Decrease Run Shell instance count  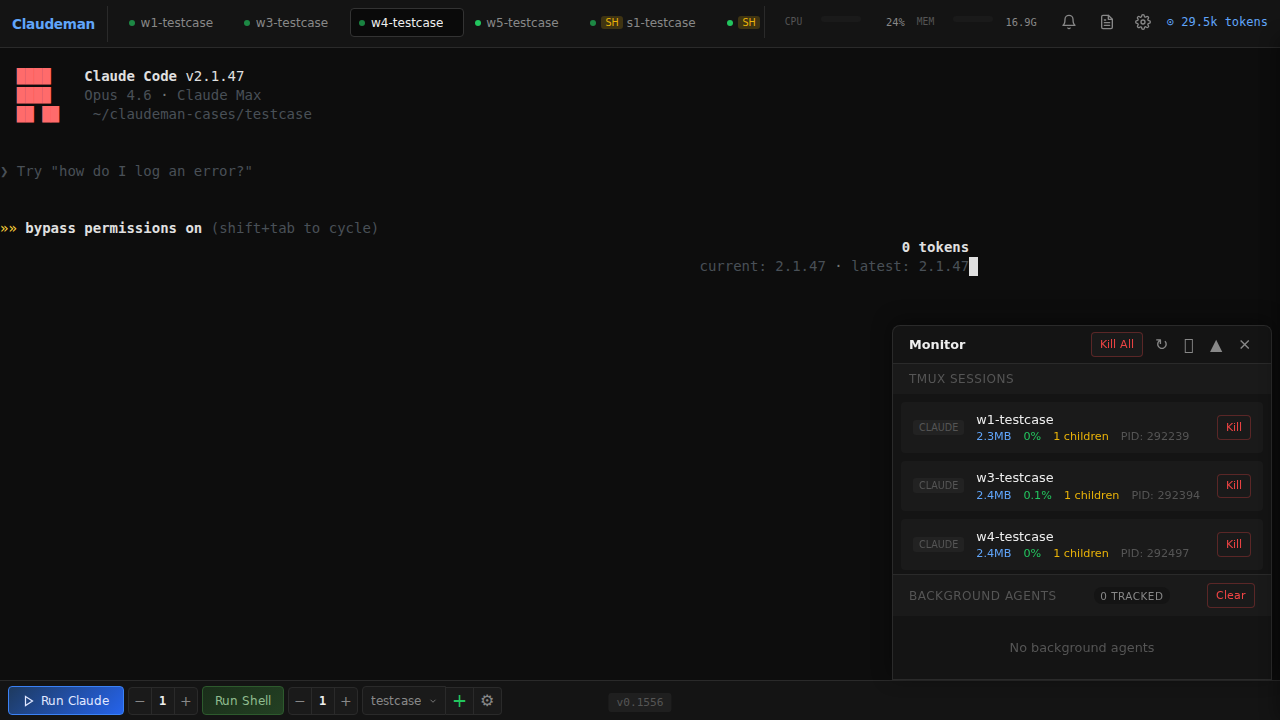click(x=300, y=701)
